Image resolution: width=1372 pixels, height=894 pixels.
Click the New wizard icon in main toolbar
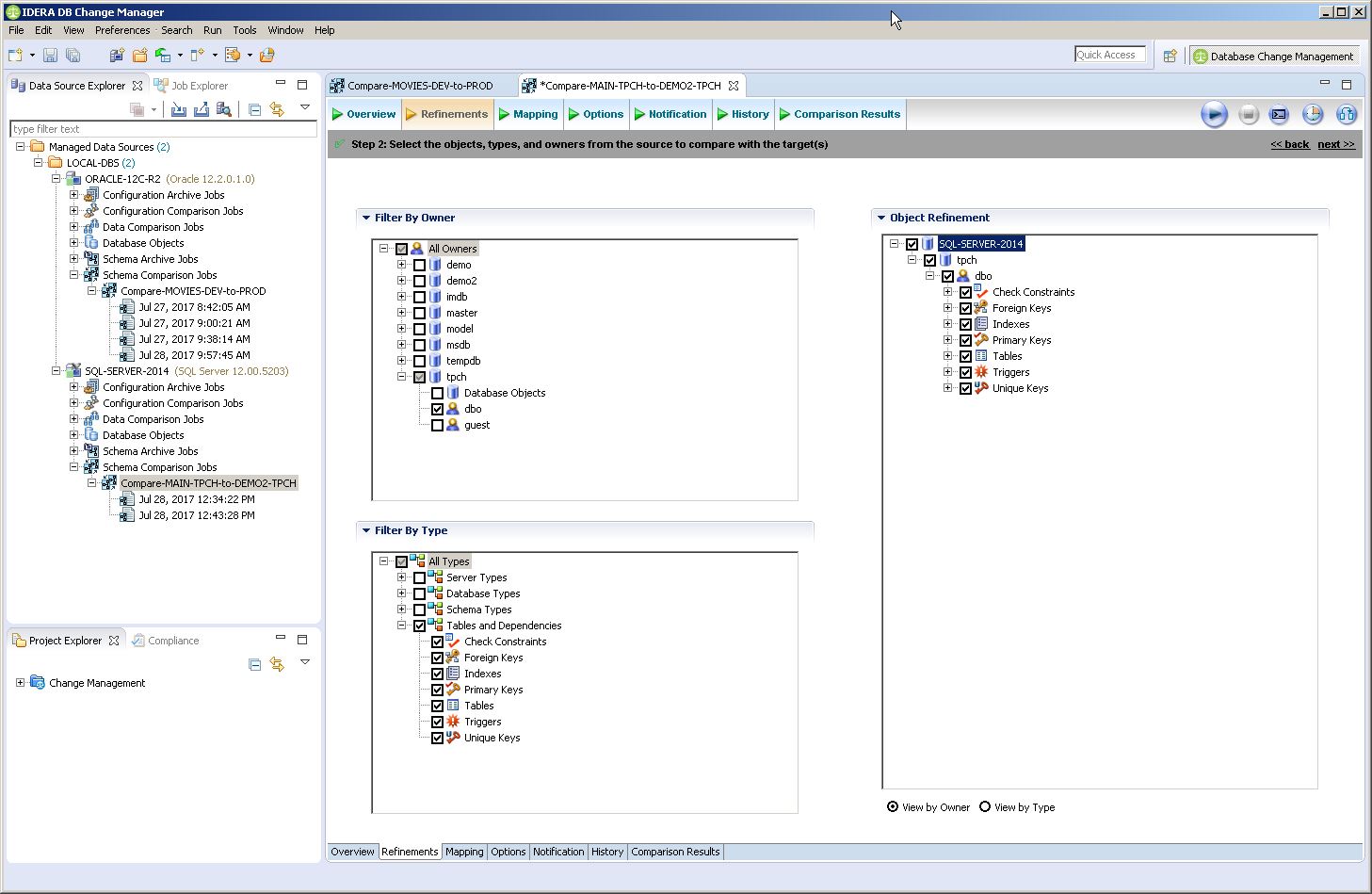click(15, 56)
